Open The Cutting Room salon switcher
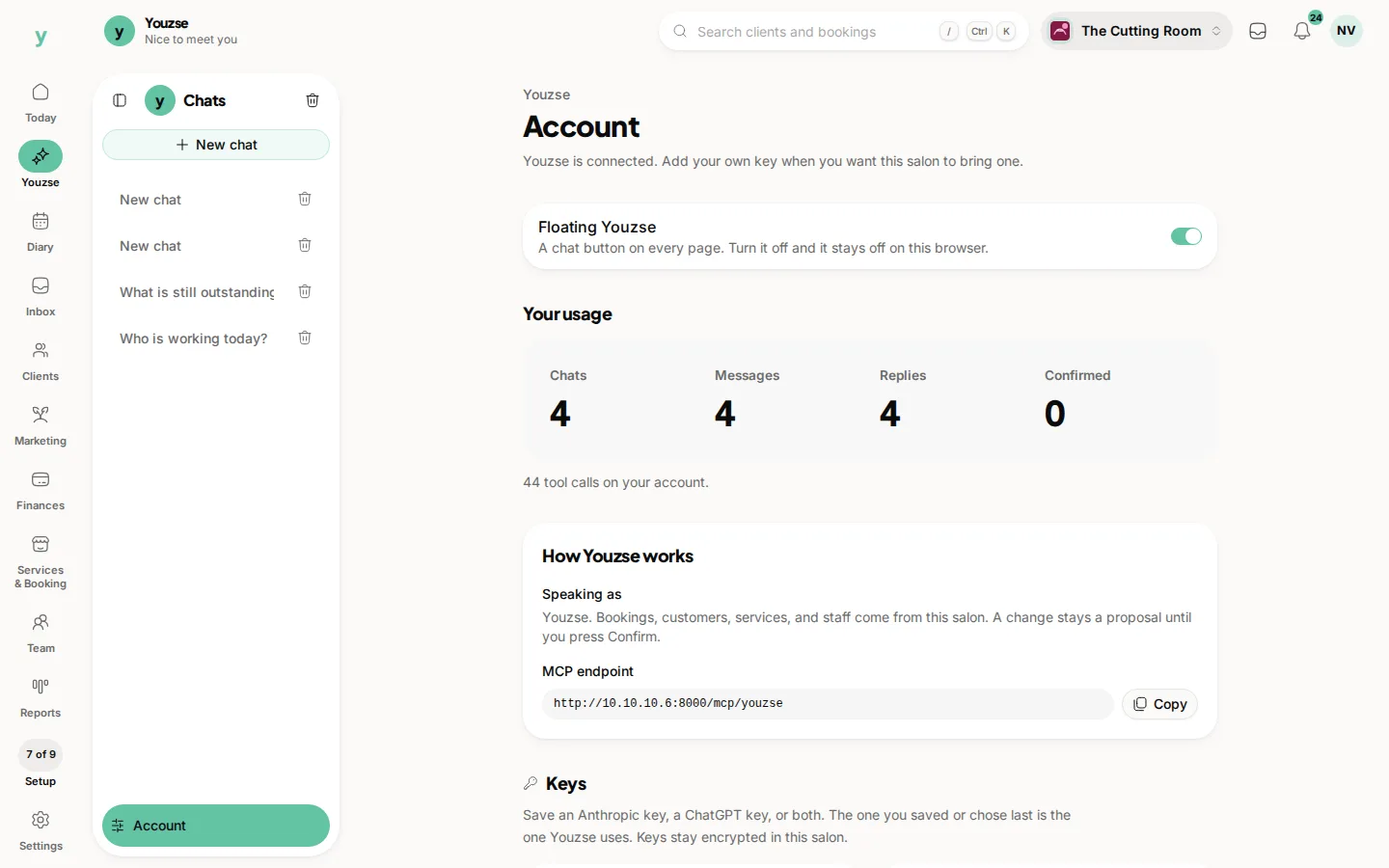1389x868 pixels. tap(1136, 31)
